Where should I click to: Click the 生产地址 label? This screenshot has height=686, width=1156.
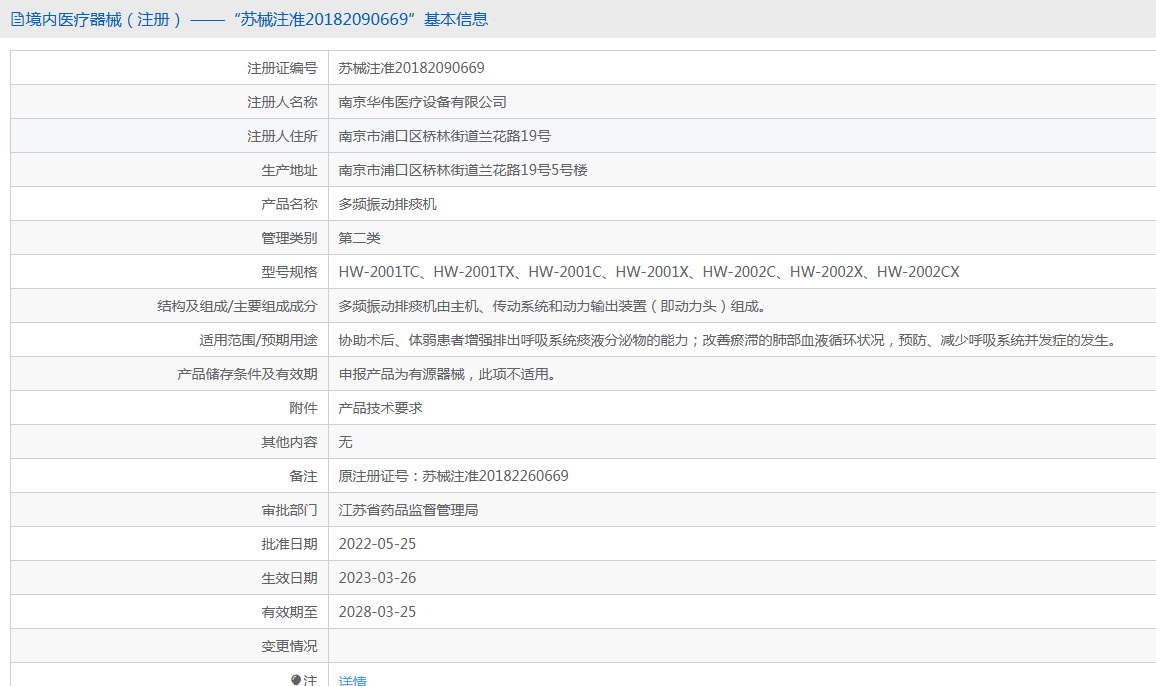(289, 170)
